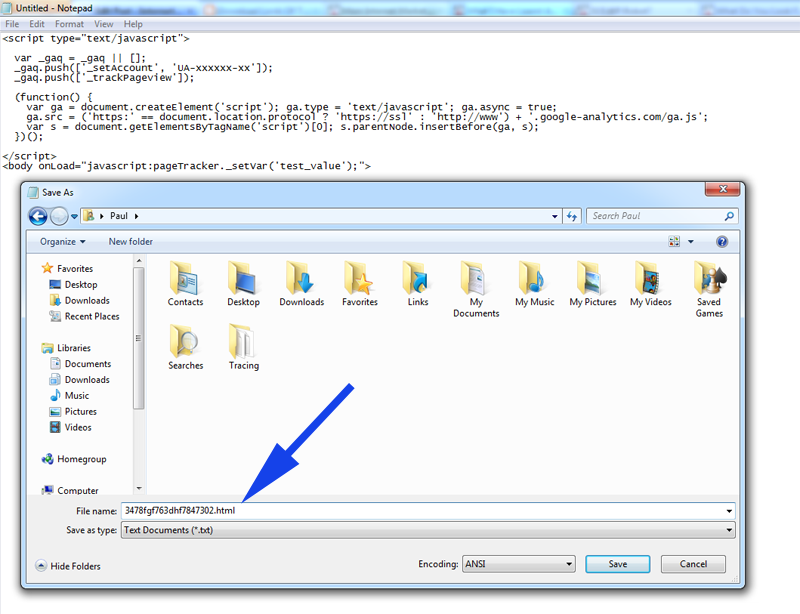Click the search magnifier icon

click(x=729, y=216)
